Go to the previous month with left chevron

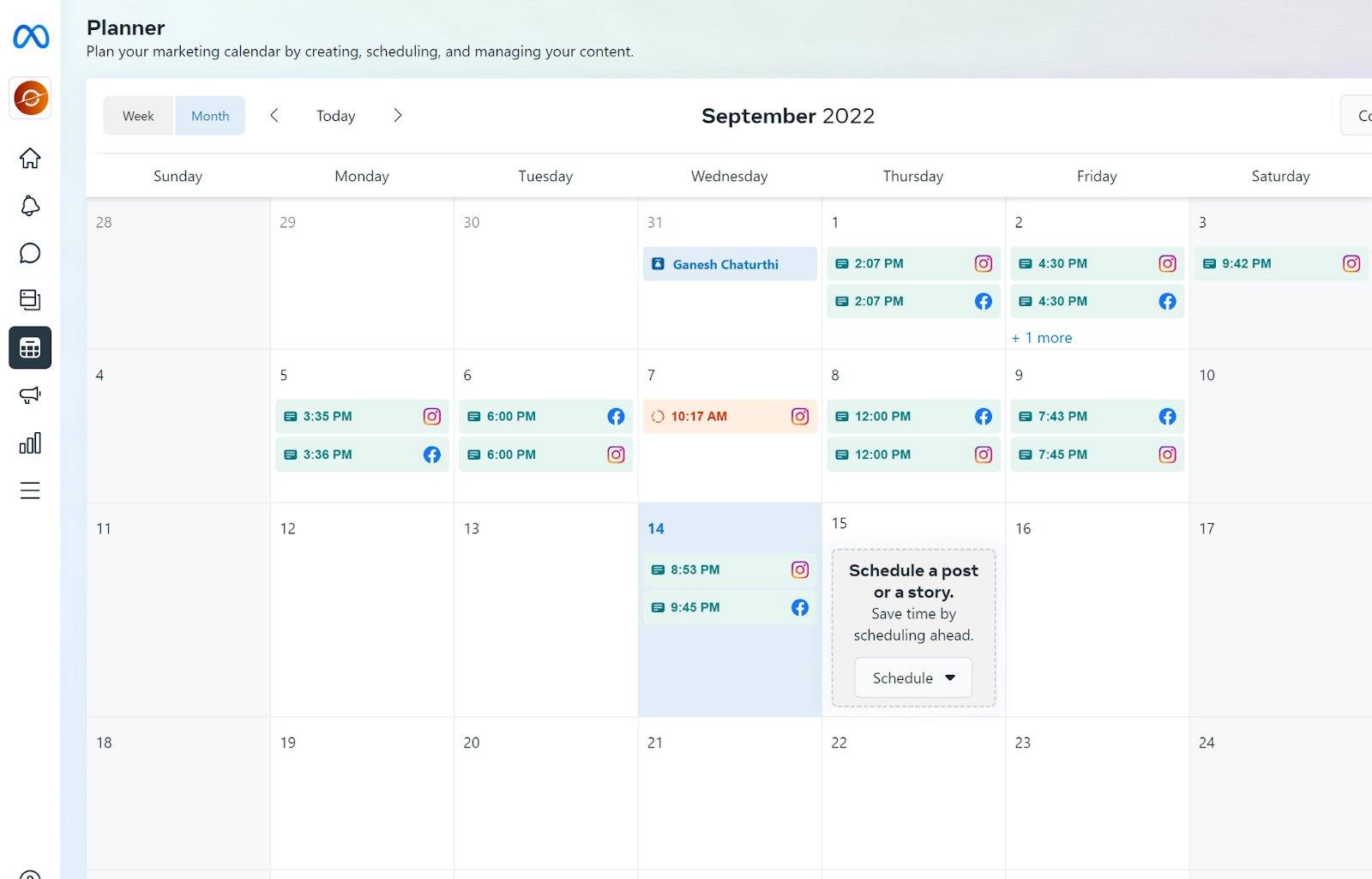point(274,115)
